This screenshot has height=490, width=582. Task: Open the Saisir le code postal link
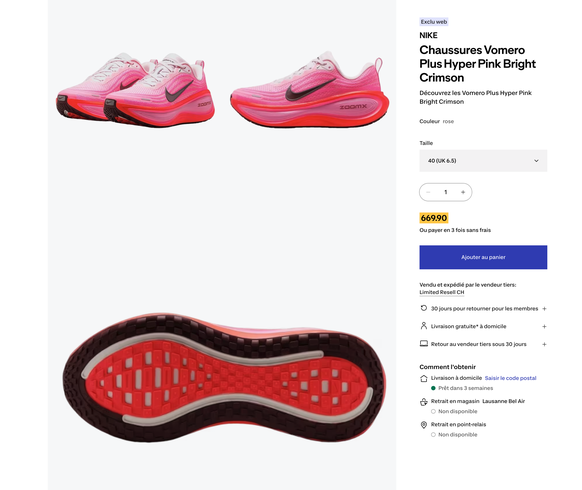[510, 378]
